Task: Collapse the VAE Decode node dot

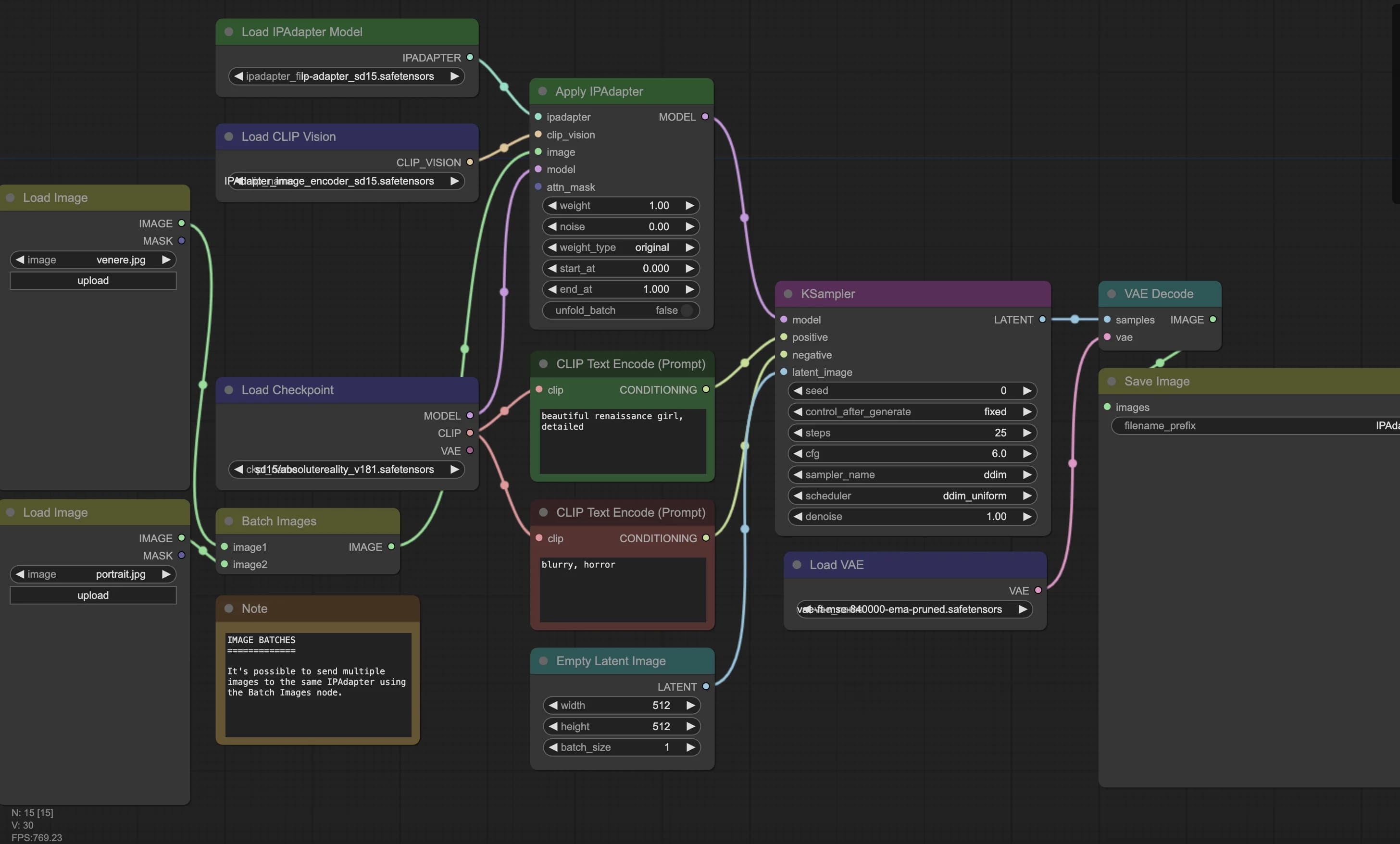Action: point(1112,294)
